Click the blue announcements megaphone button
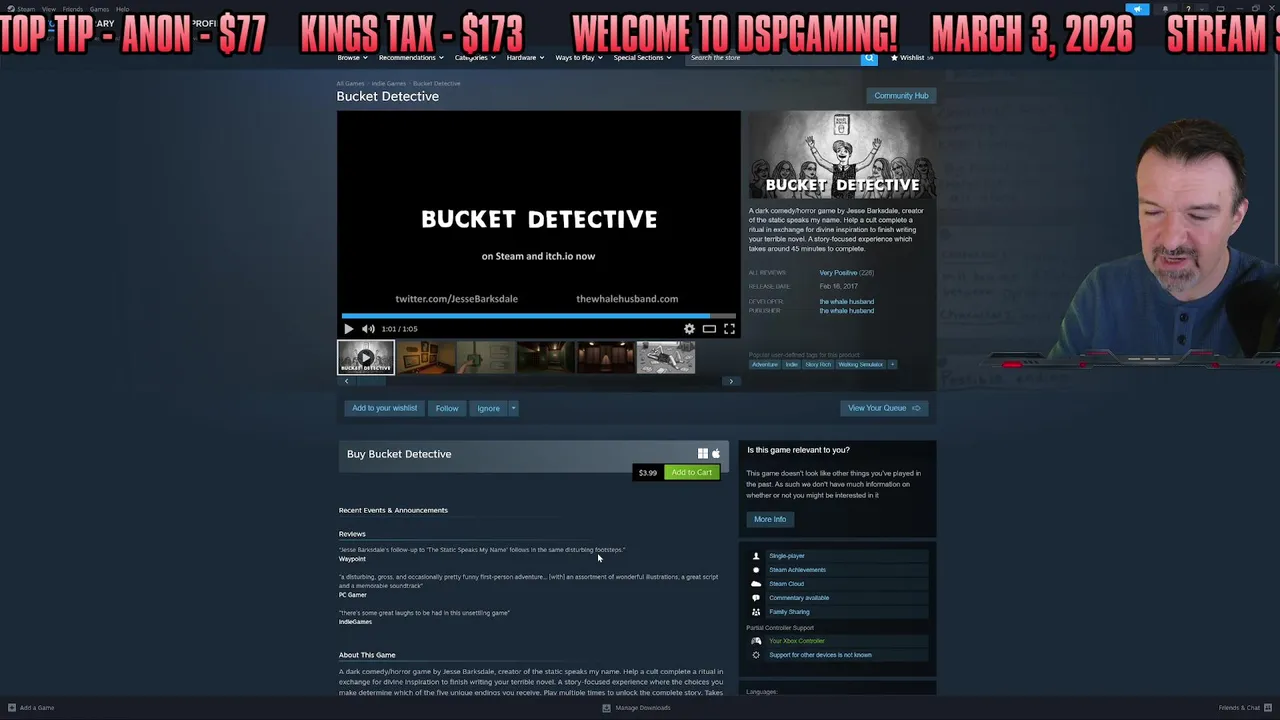Viewport: 1280px width, 720px height. pos(1137,9)
